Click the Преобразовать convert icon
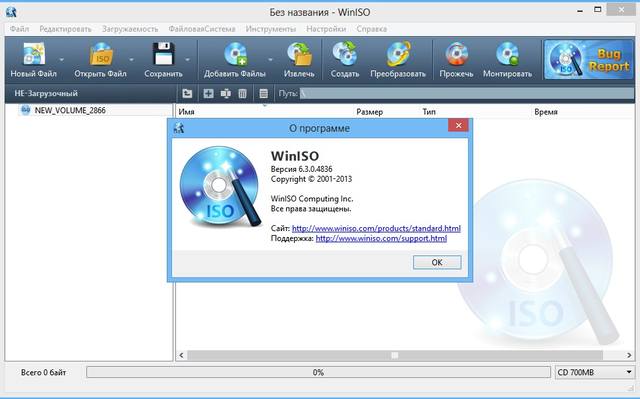The width and height of the screenshot is (640, 399). coord(398,54)
